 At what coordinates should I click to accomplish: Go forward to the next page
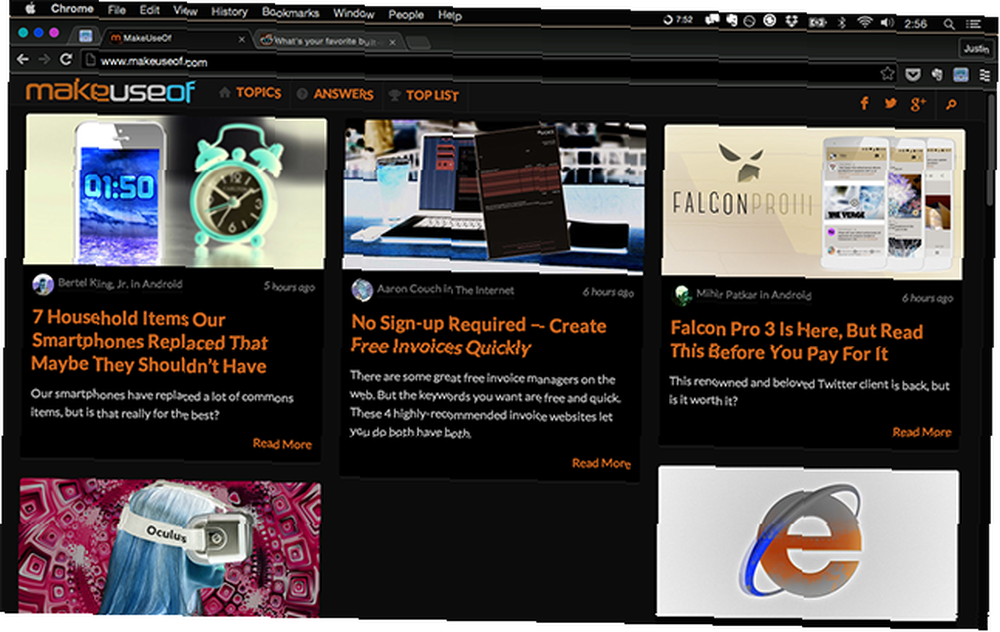click(44, 59)
